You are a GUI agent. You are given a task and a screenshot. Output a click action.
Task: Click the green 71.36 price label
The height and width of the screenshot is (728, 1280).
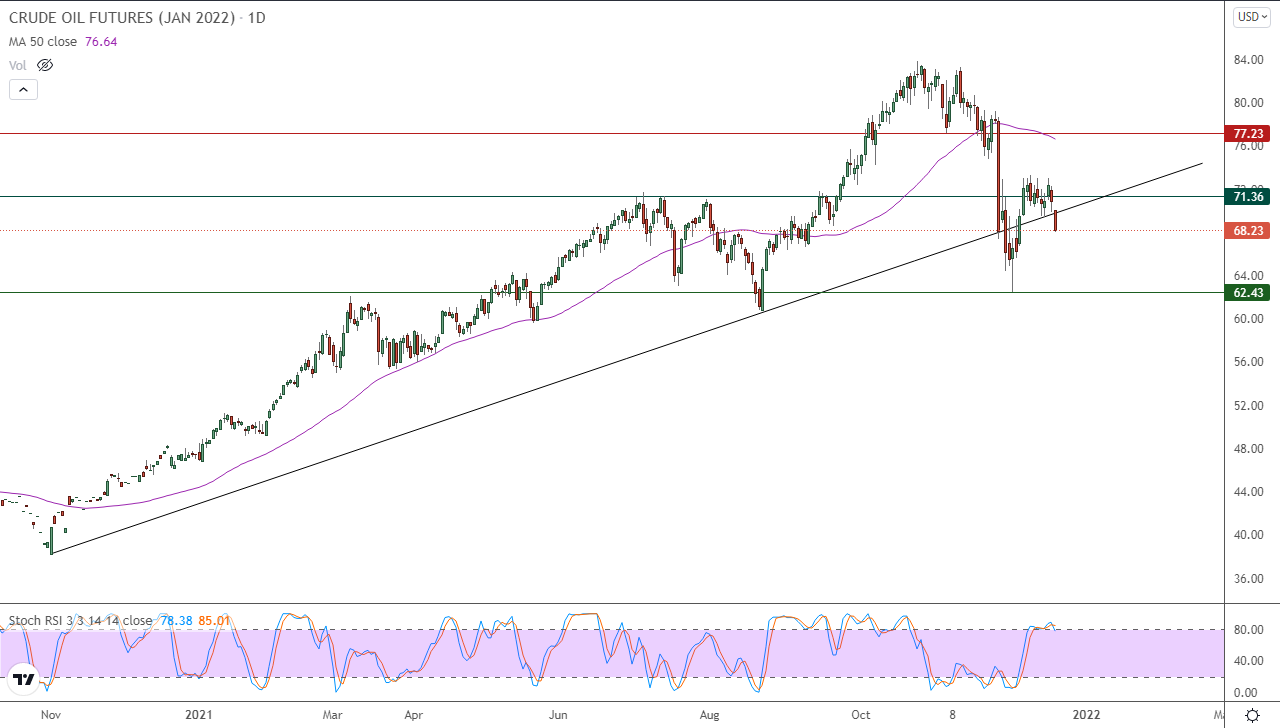(1249, 197)
